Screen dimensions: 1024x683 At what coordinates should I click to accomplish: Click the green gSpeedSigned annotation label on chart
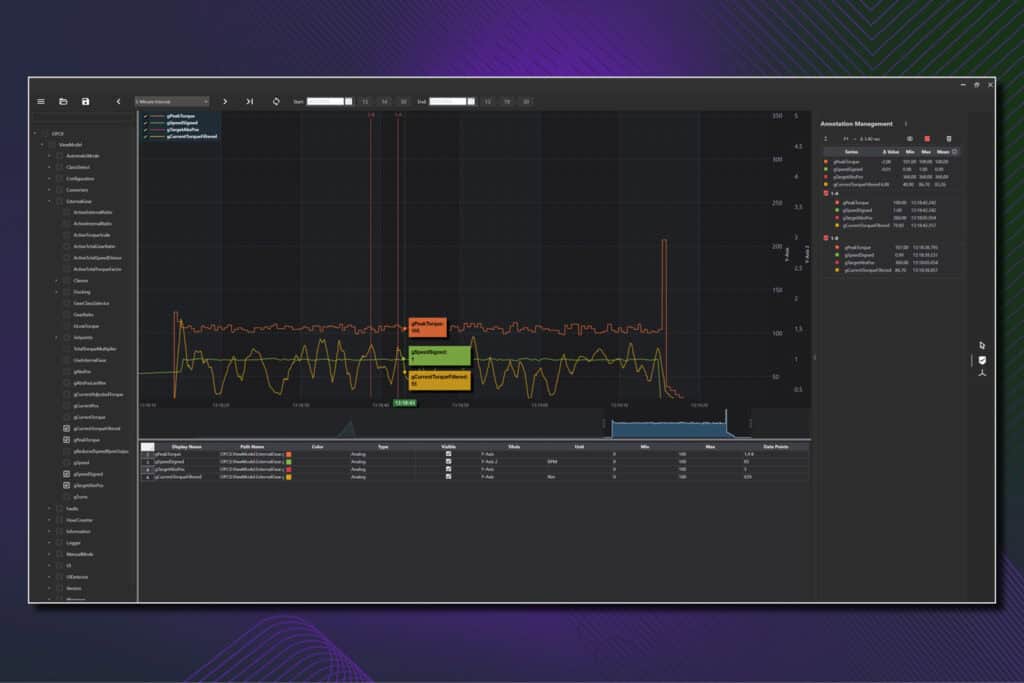440,356
